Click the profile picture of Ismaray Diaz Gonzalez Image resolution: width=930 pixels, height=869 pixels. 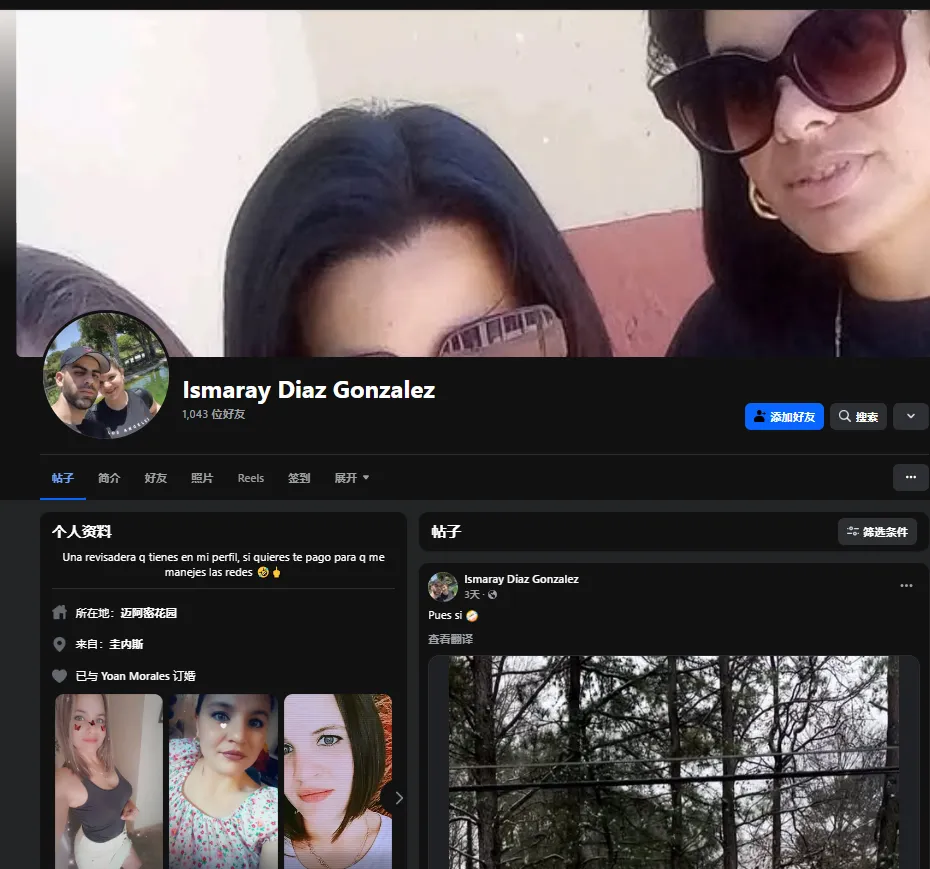click(105, 376)
